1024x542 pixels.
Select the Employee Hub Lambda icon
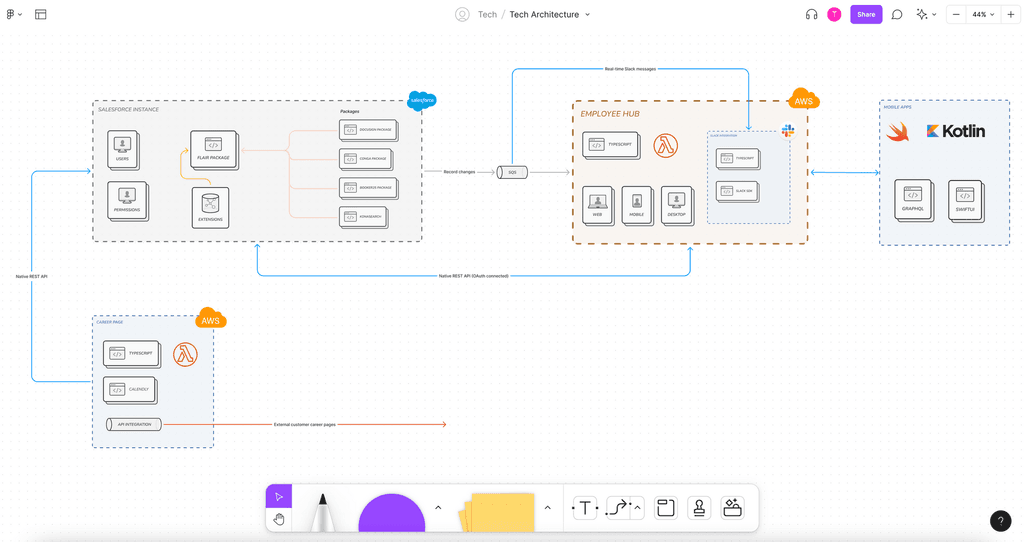pyautogui.click(x=665, y=145)
